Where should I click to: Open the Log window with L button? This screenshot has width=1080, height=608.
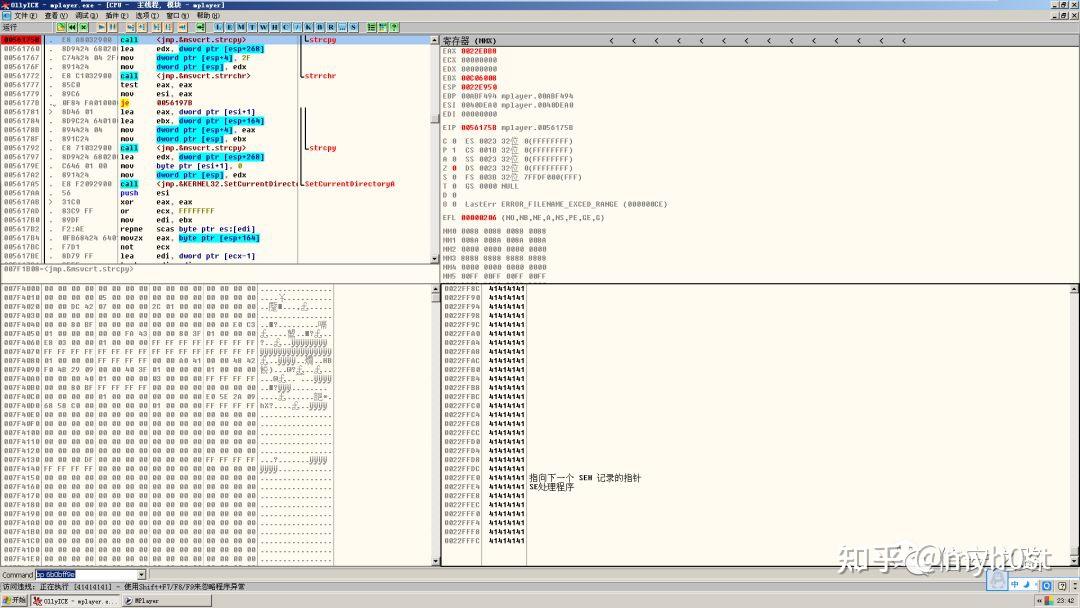coord(220,27)
